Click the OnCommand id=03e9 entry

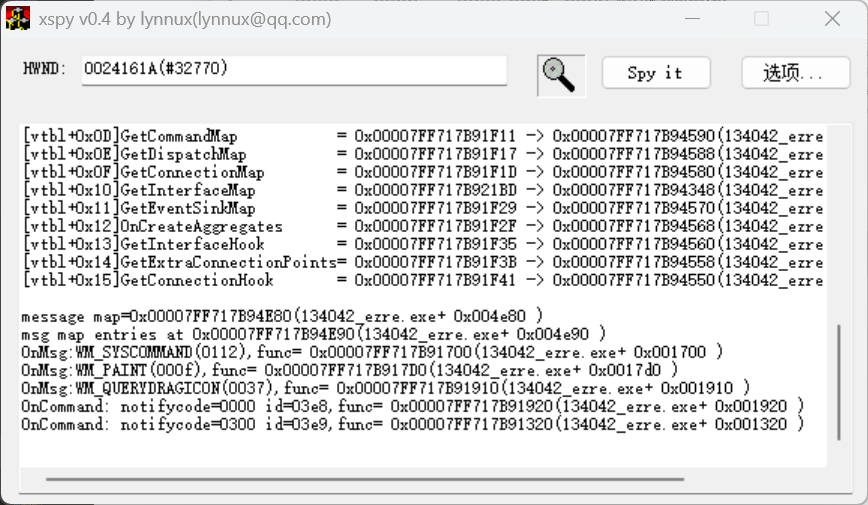(410, 424)
